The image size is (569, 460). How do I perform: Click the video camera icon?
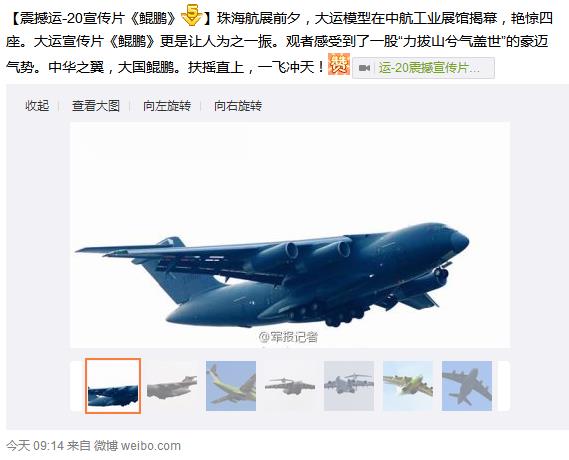click(x=364, y=68)
